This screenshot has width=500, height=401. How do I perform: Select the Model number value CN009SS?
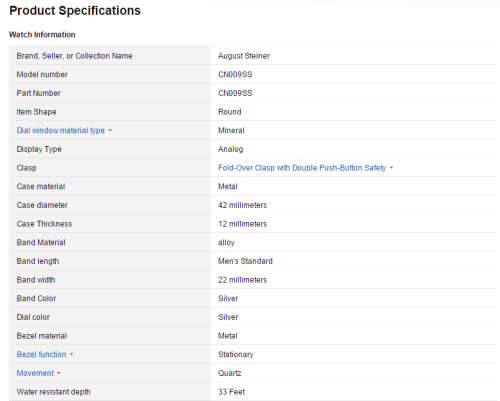pos(235,74)
